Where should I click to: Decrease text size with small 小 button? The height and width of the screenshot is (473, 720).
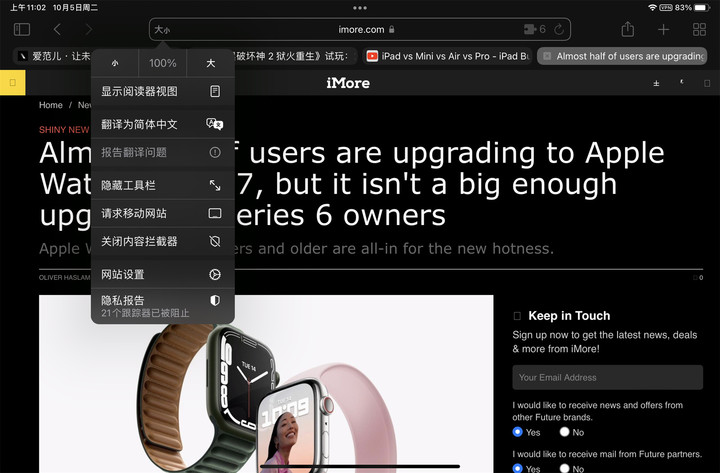pyautogui.click(x=114, y=63)
